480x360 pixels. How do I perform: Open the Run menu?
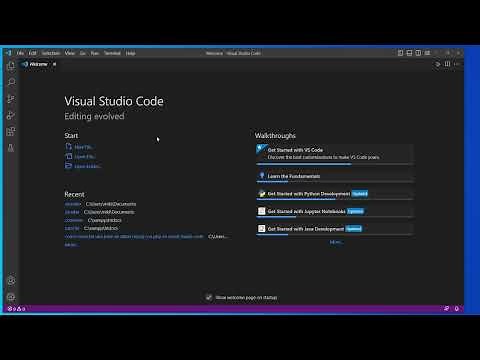click(x=95, y=53)
